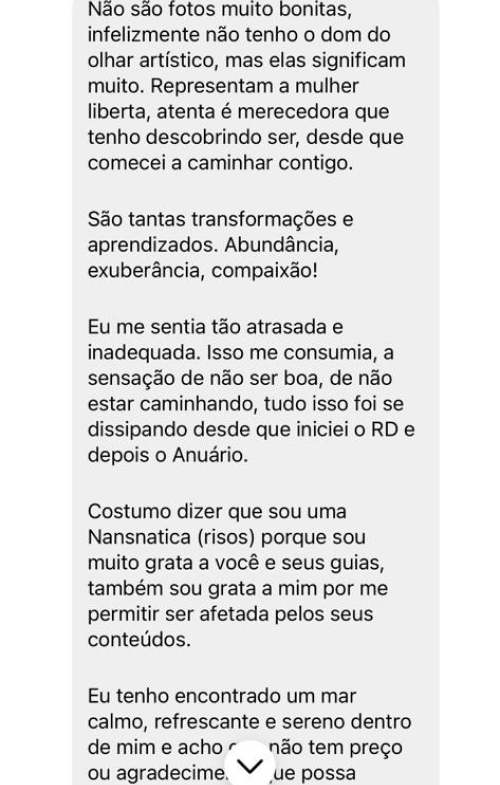Click the word "compaixão!" in the message

(264, 271)
